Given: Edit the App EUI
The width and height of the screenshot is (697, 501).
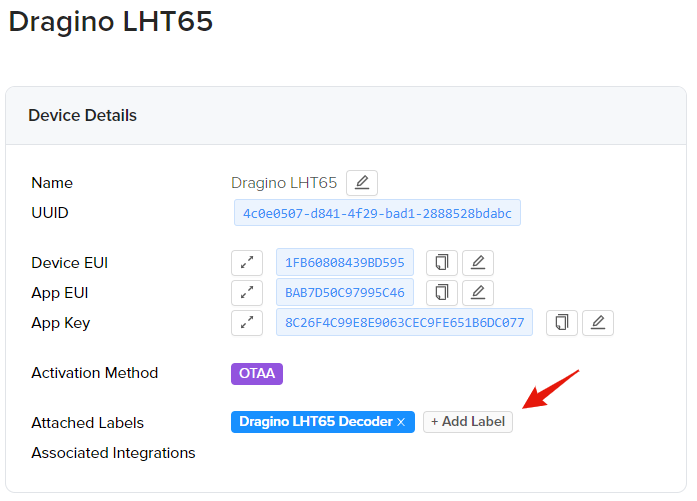Looking at the screenshot, I should pos(478,293).
